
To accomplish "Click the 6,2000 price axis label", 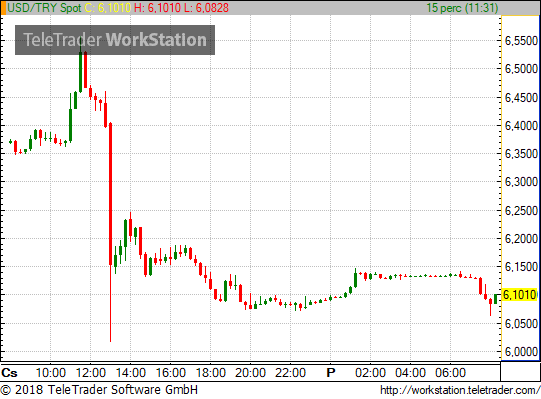I will (x=521, y=239).
